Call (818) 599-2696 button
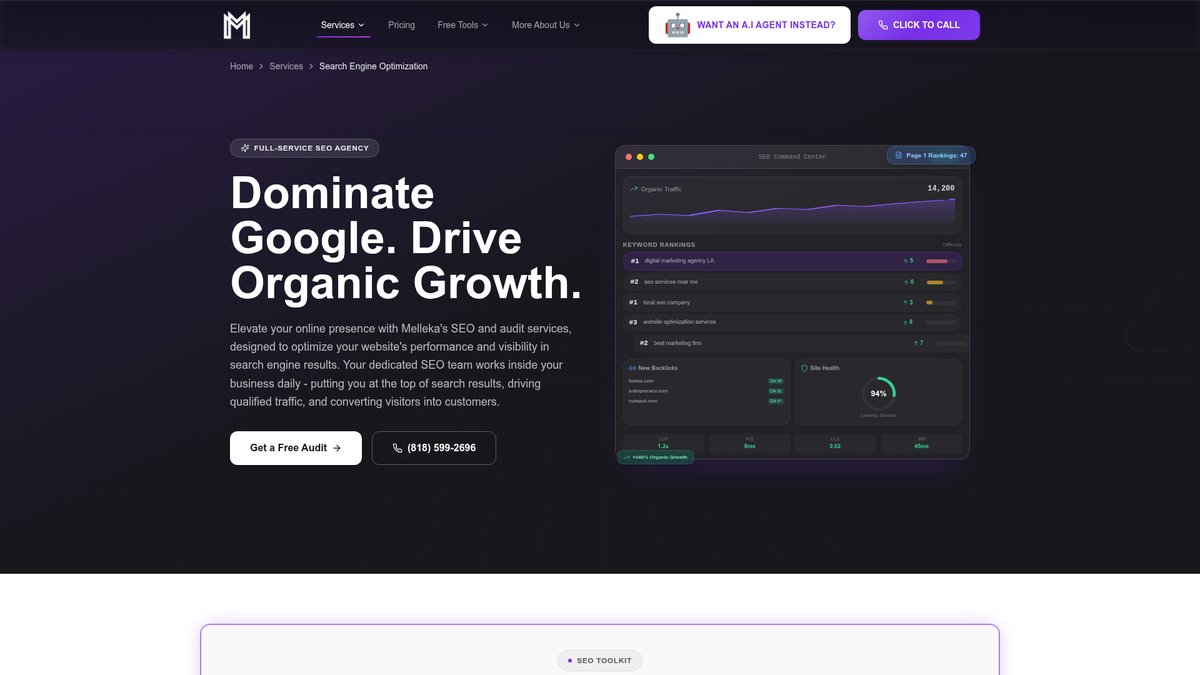This screenshot has height=675, width=1200. [434, 448]
